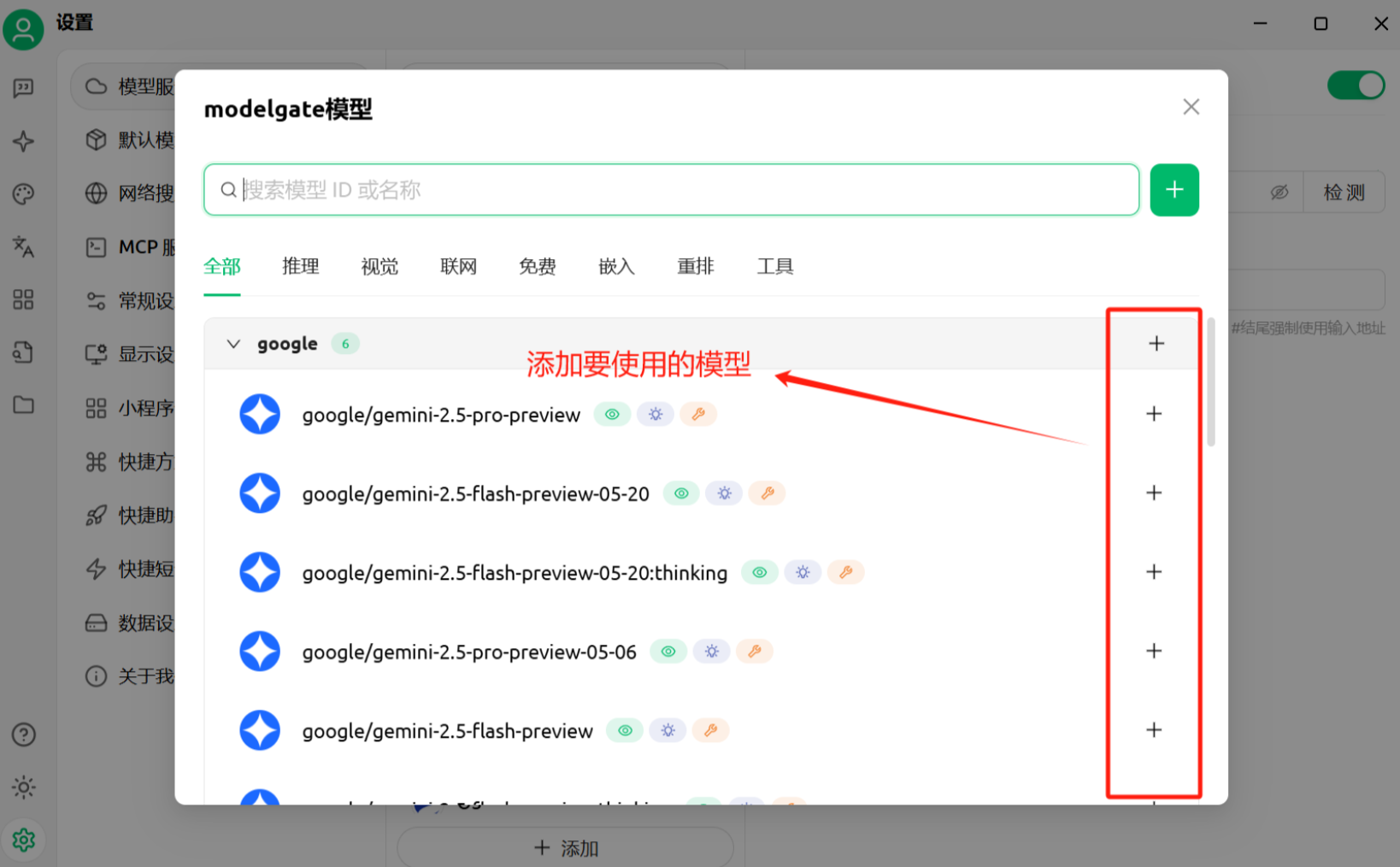Viewport: 1400px width, 867px height.
Task: Click the translation icon in the sidebar
Action: coord(23,247)
